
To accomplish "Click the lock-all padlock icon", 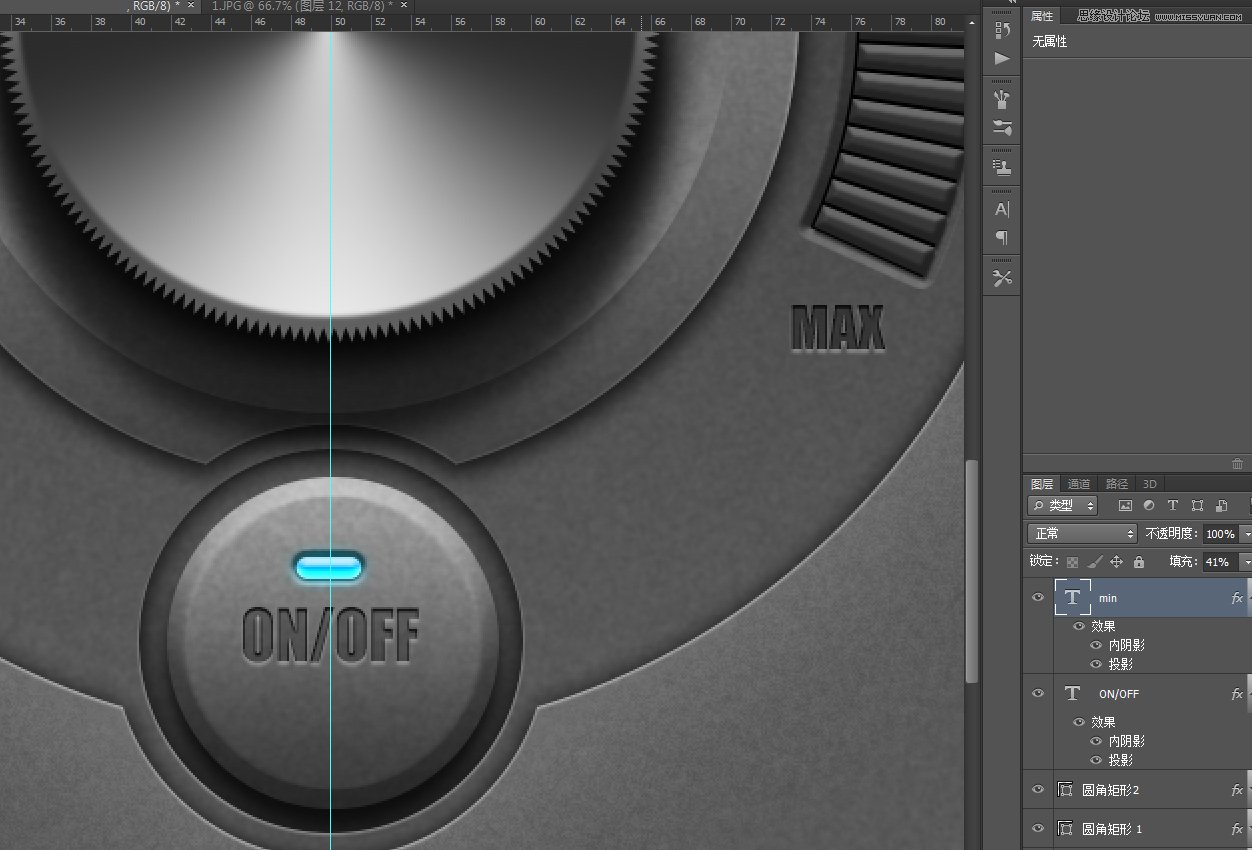I will (1139, 562).
